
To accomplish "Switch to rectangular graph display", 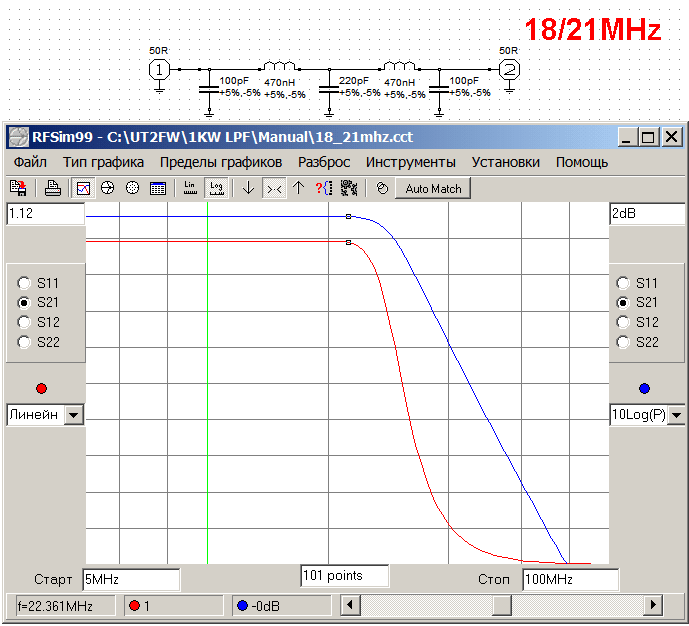I will coord(84,188).
